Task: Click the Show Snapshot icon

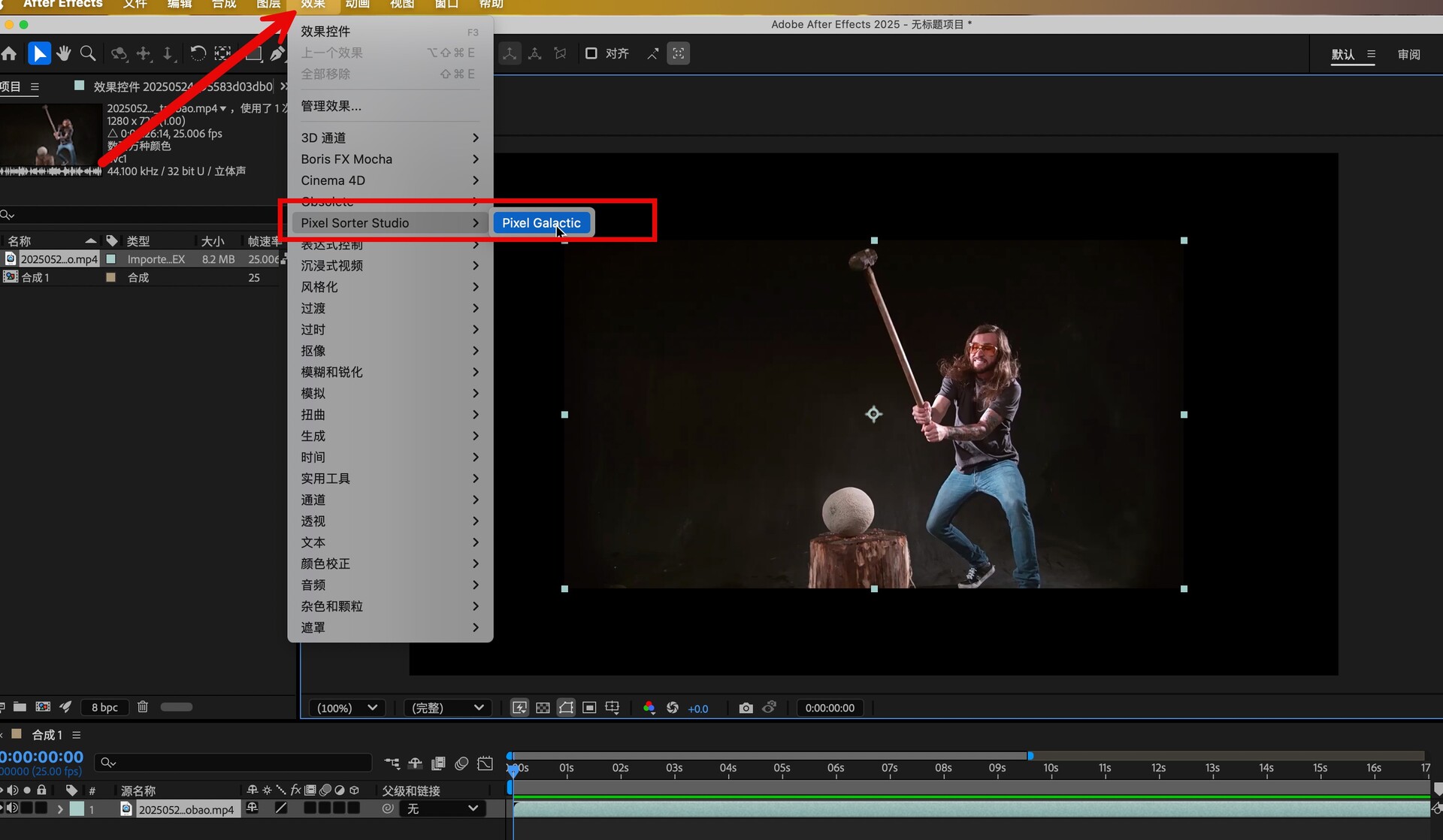Action: point(770,708)
